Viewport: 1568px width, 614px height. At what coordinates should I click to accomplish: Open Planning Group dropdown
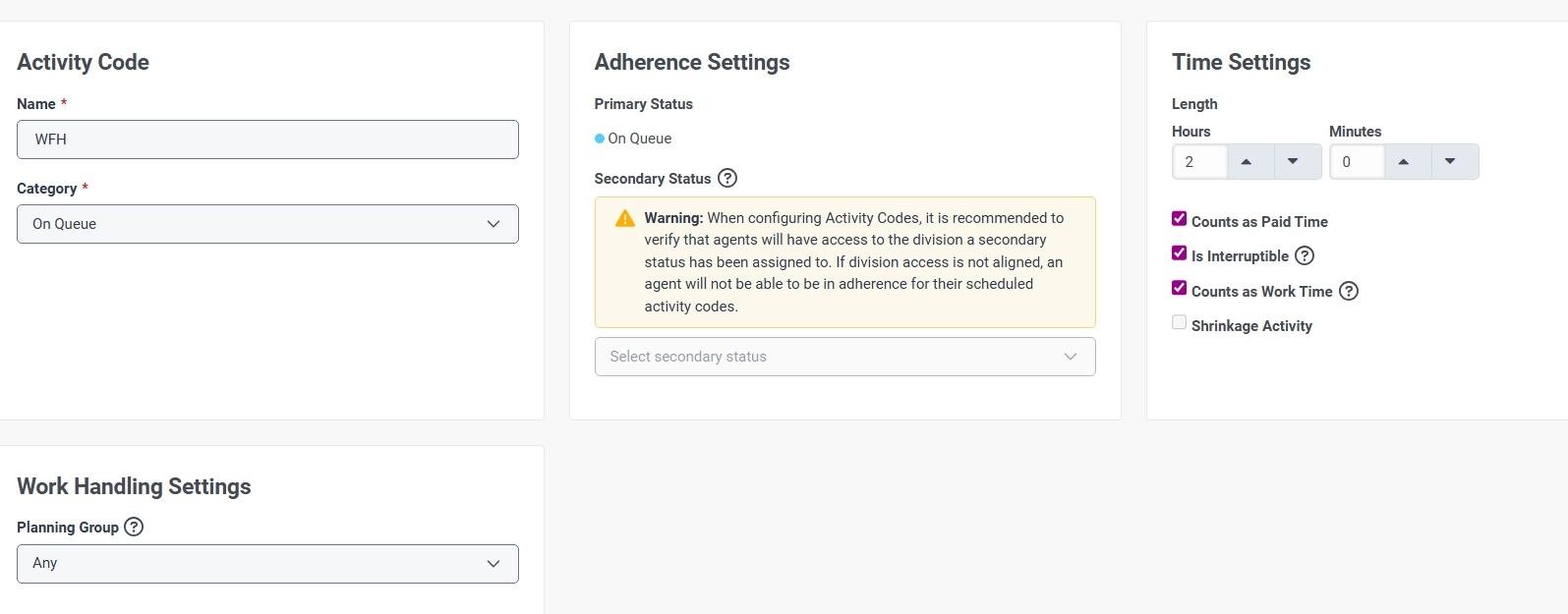point(267,564)
